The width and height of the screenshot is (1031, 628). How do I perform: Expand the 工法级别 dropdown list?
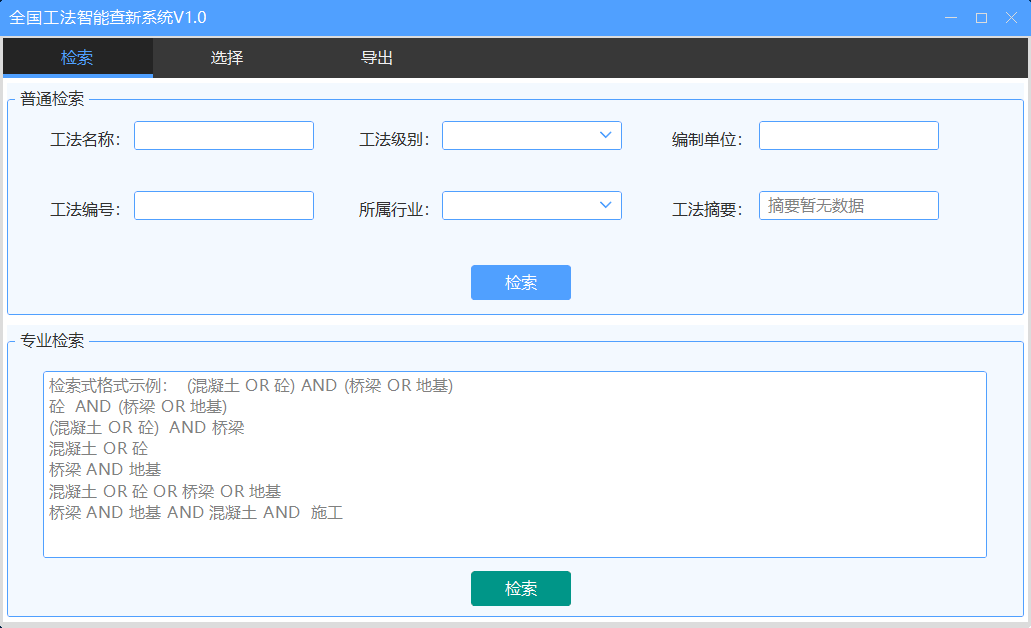coord(531,136)
